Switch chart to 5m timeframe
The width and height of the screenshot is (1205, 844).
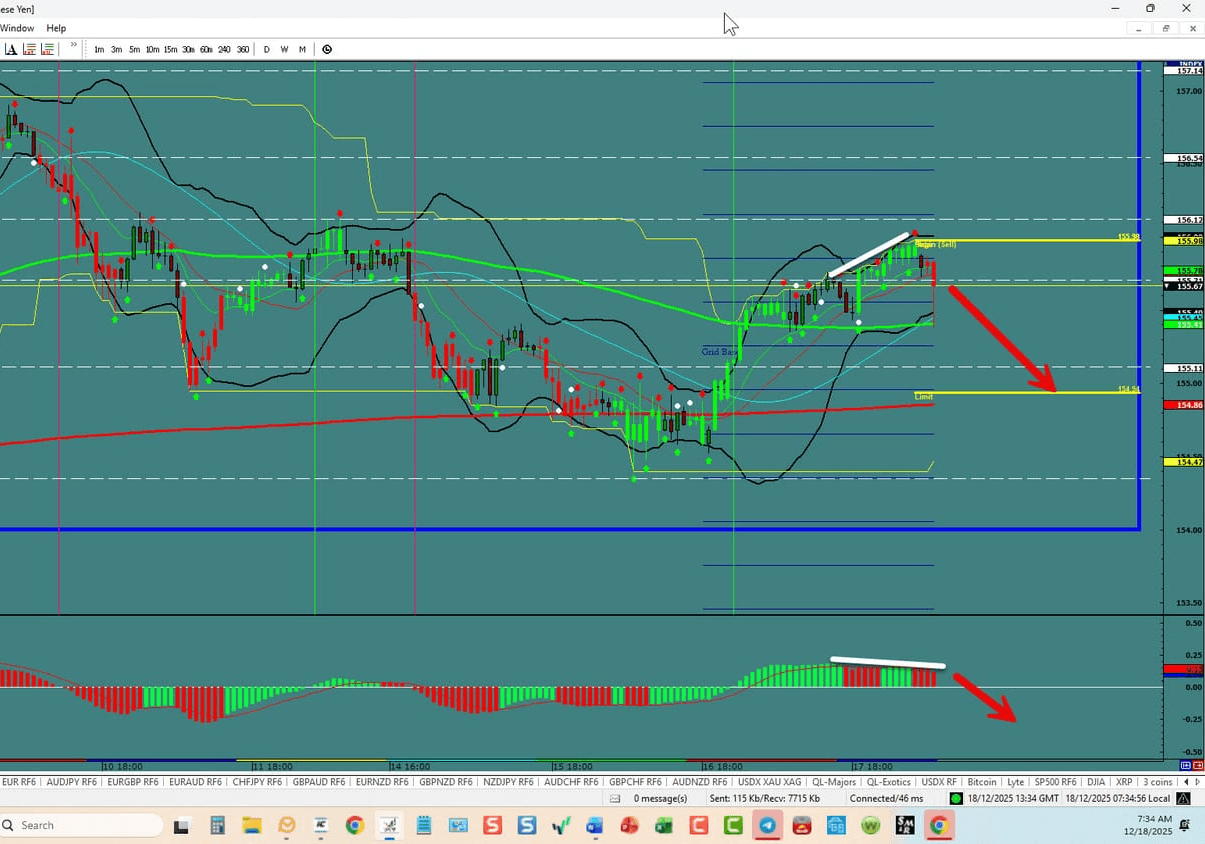[134, 48]
